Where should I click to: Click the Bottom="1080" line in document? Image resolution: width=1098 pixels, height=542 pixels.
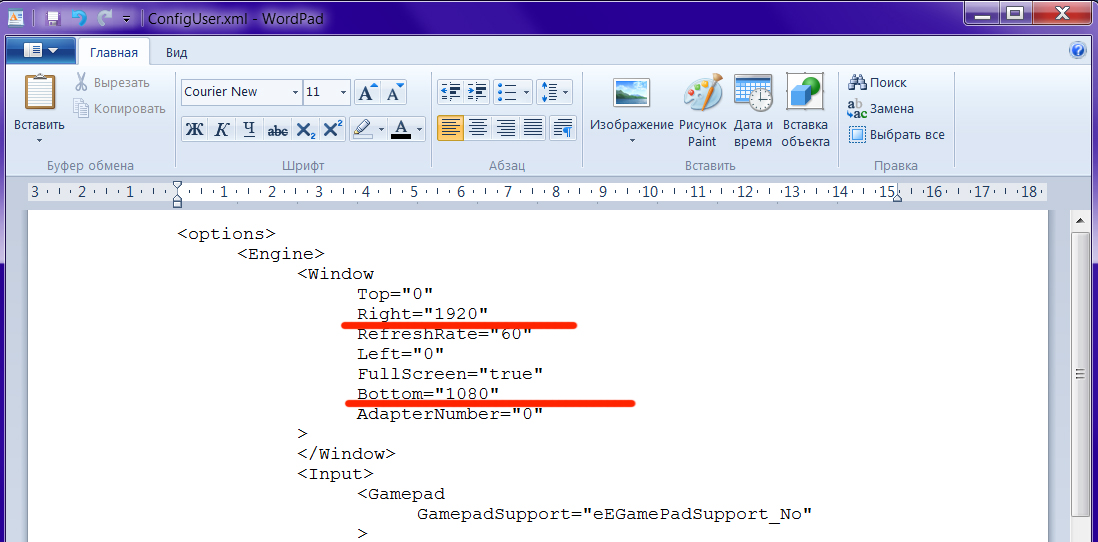click(428, 394)
